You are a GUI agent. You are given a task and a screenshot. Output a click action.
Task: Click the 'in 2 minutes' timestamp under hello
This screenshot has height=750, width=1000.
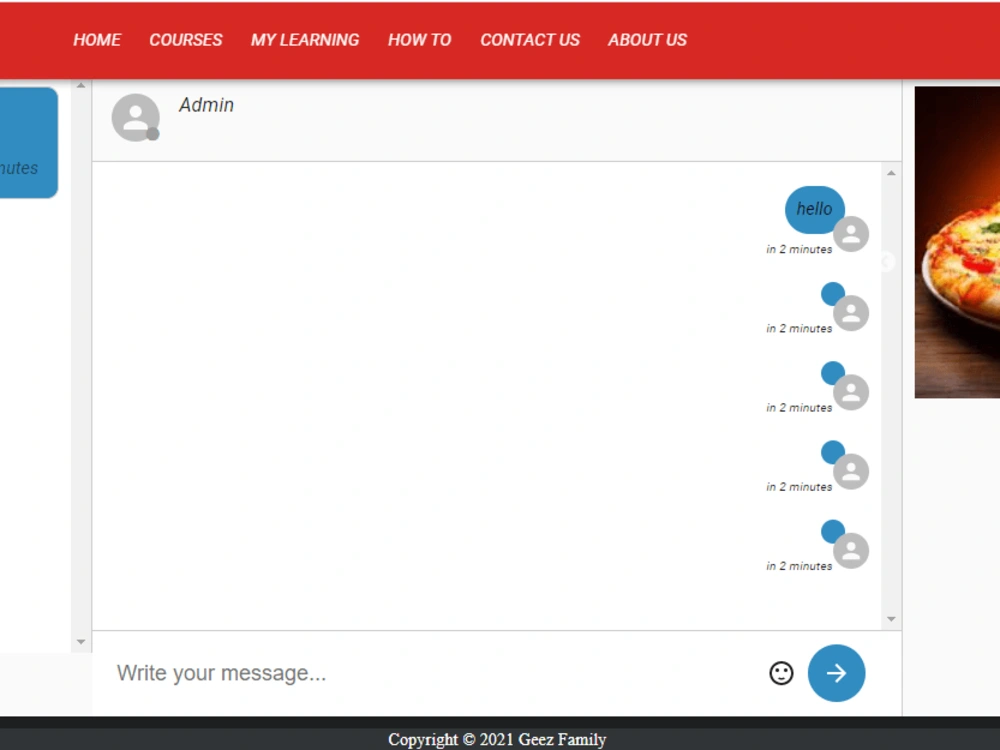[799, 249]
